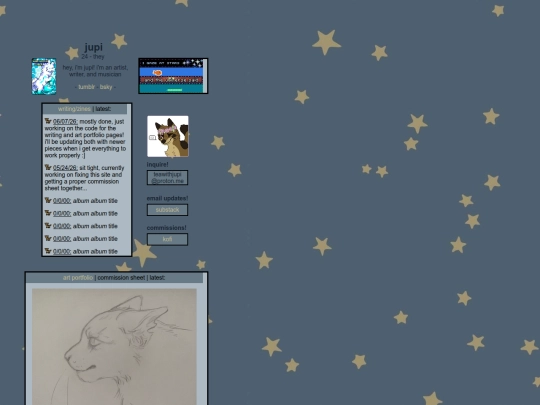Viewport: 540px width, 405px height.
Task: Click the scrollbar of the art portfolio box
Action: pos(205,339)
